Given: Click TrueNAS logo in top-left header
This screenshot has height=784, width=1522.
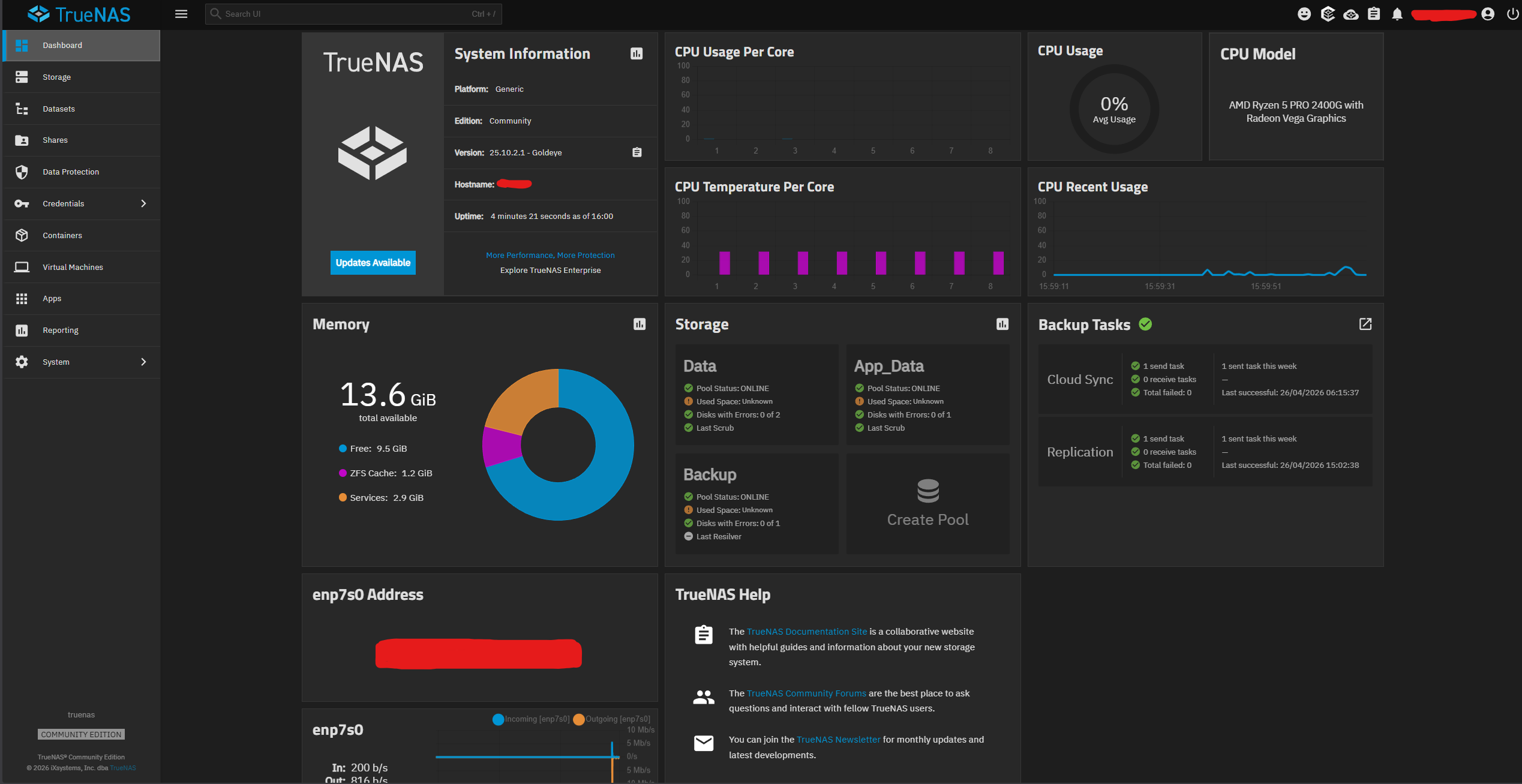Looking at the screenshot, I should [x=79, y=14].
